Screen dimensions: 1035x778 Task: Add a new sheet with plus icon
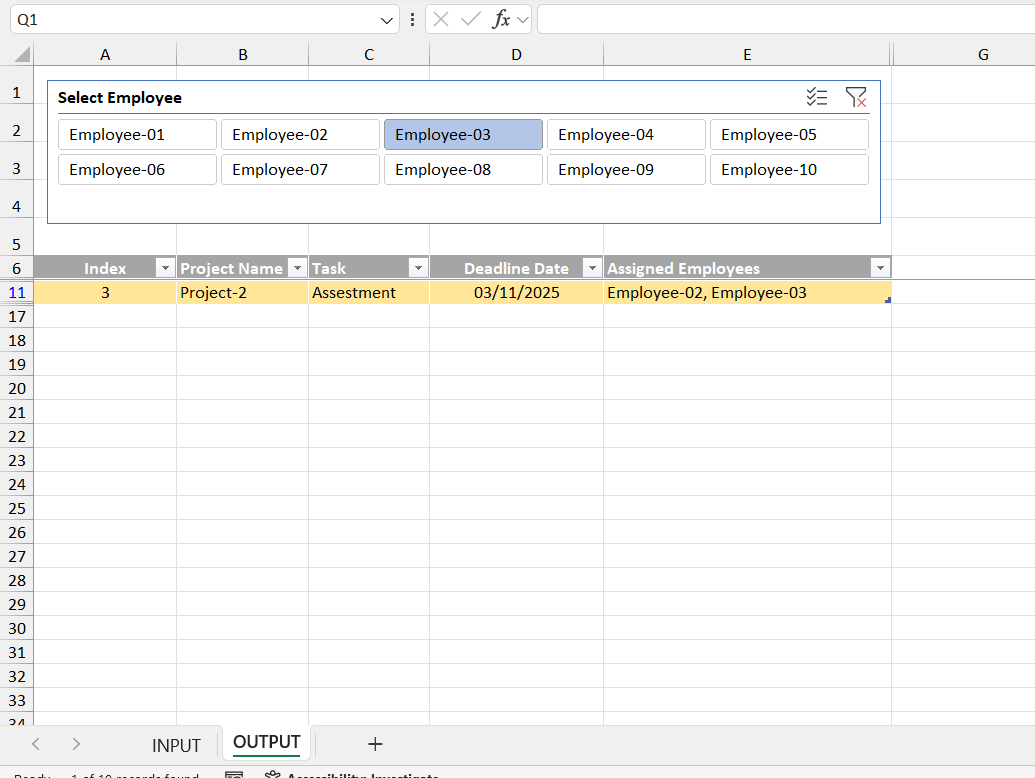375,744
